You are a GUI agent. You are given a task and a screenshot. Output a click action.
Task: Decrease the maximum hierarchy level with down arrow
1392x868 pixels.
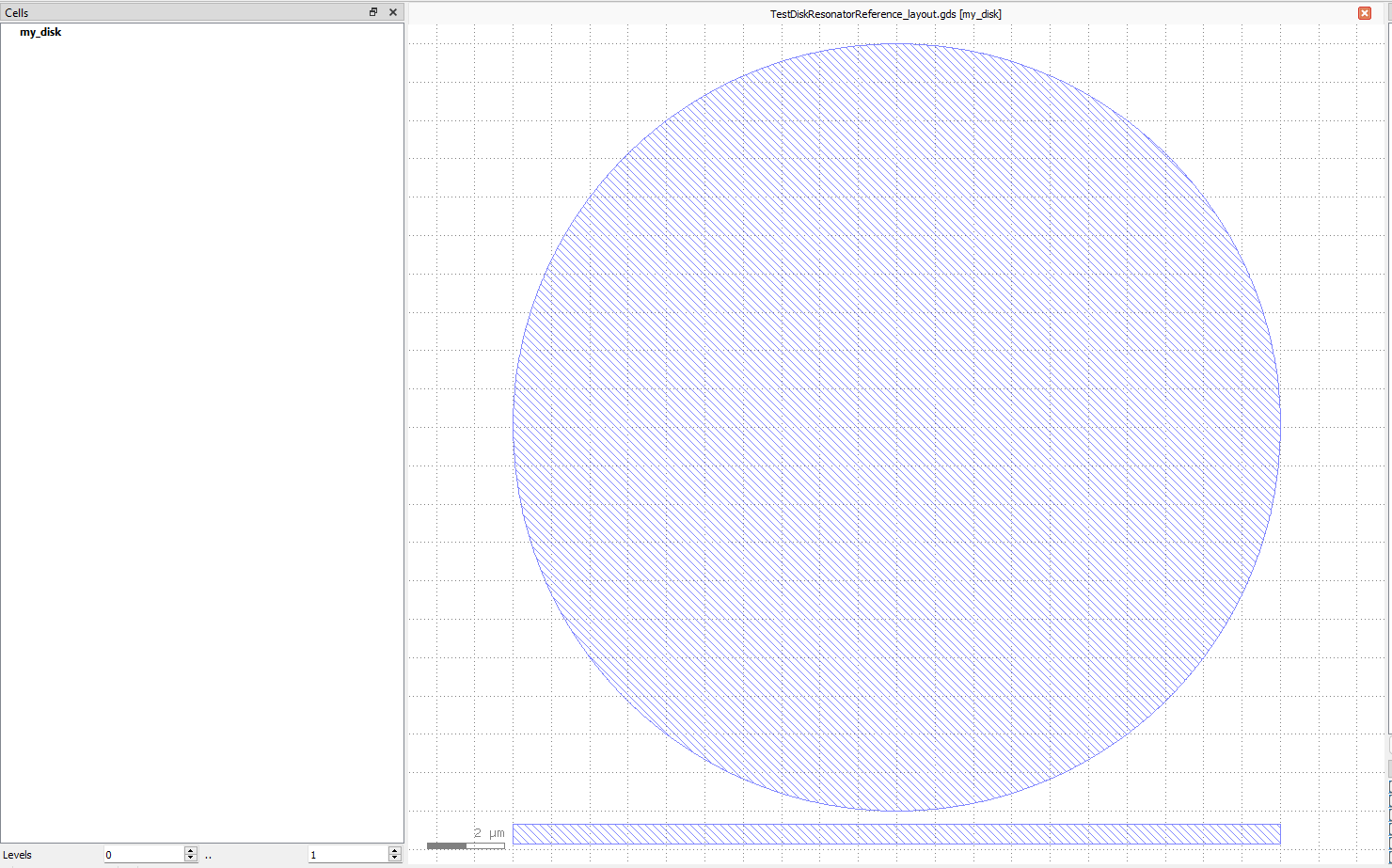(x=394, y=859)
